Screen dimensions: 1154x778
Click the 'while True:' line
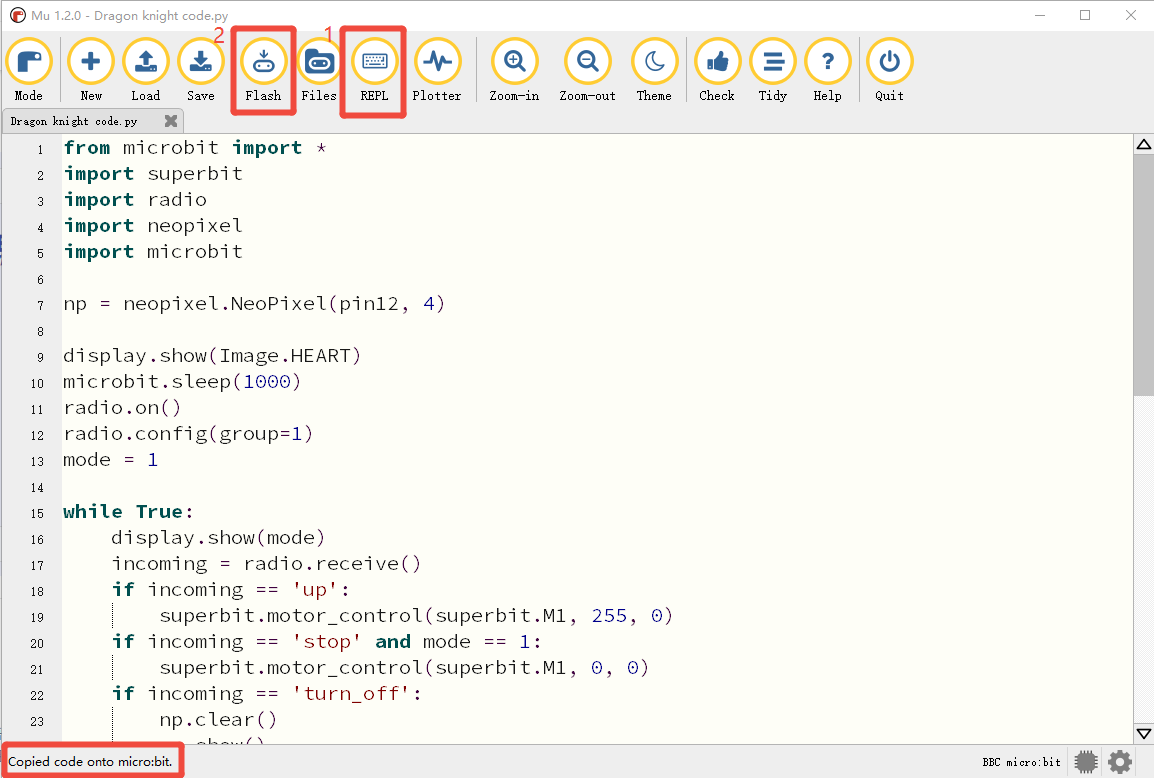click(128, 512)
